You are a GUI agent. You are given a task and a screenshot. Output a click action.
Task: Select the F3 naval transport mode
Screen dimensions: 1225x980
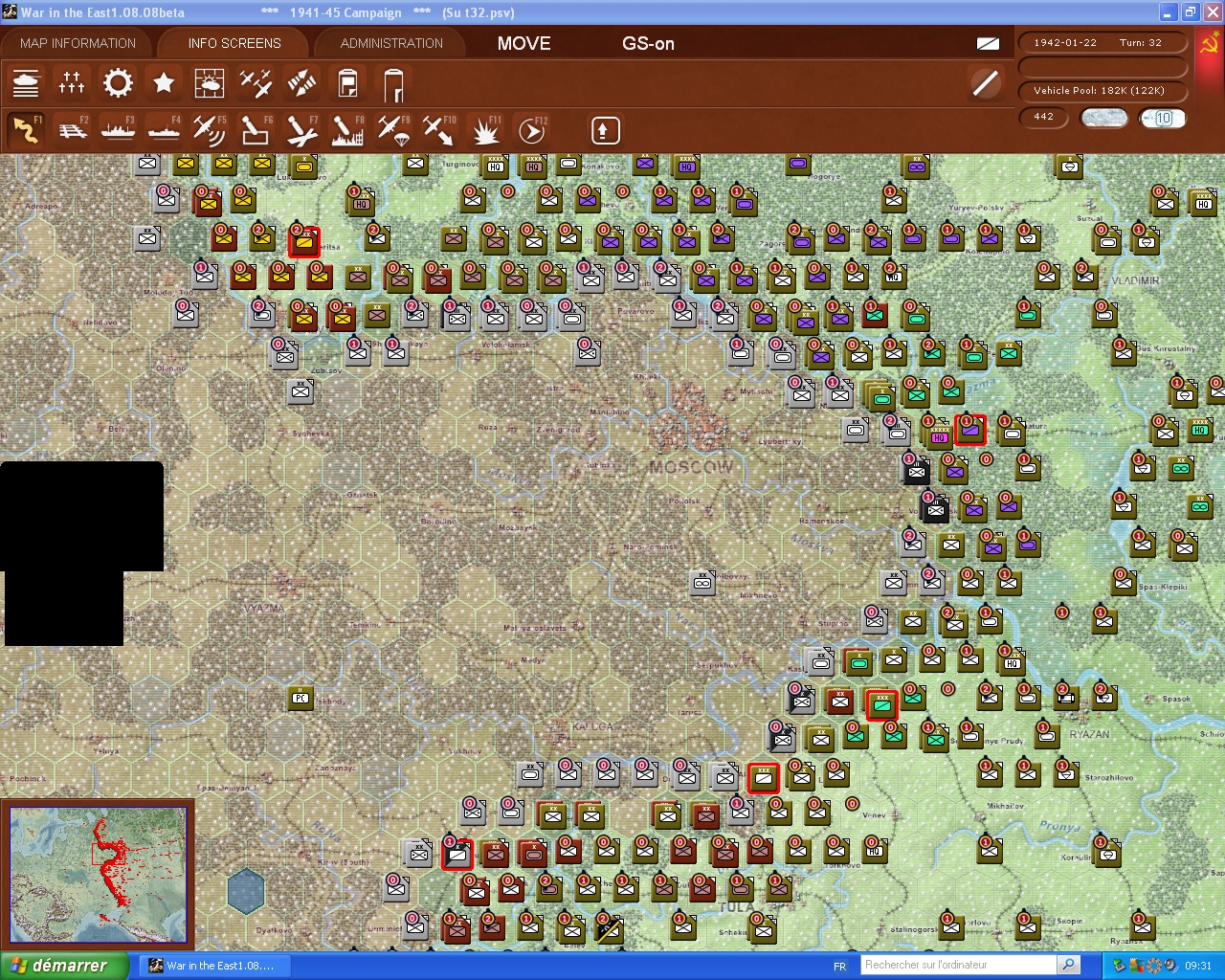click(118, 130)
